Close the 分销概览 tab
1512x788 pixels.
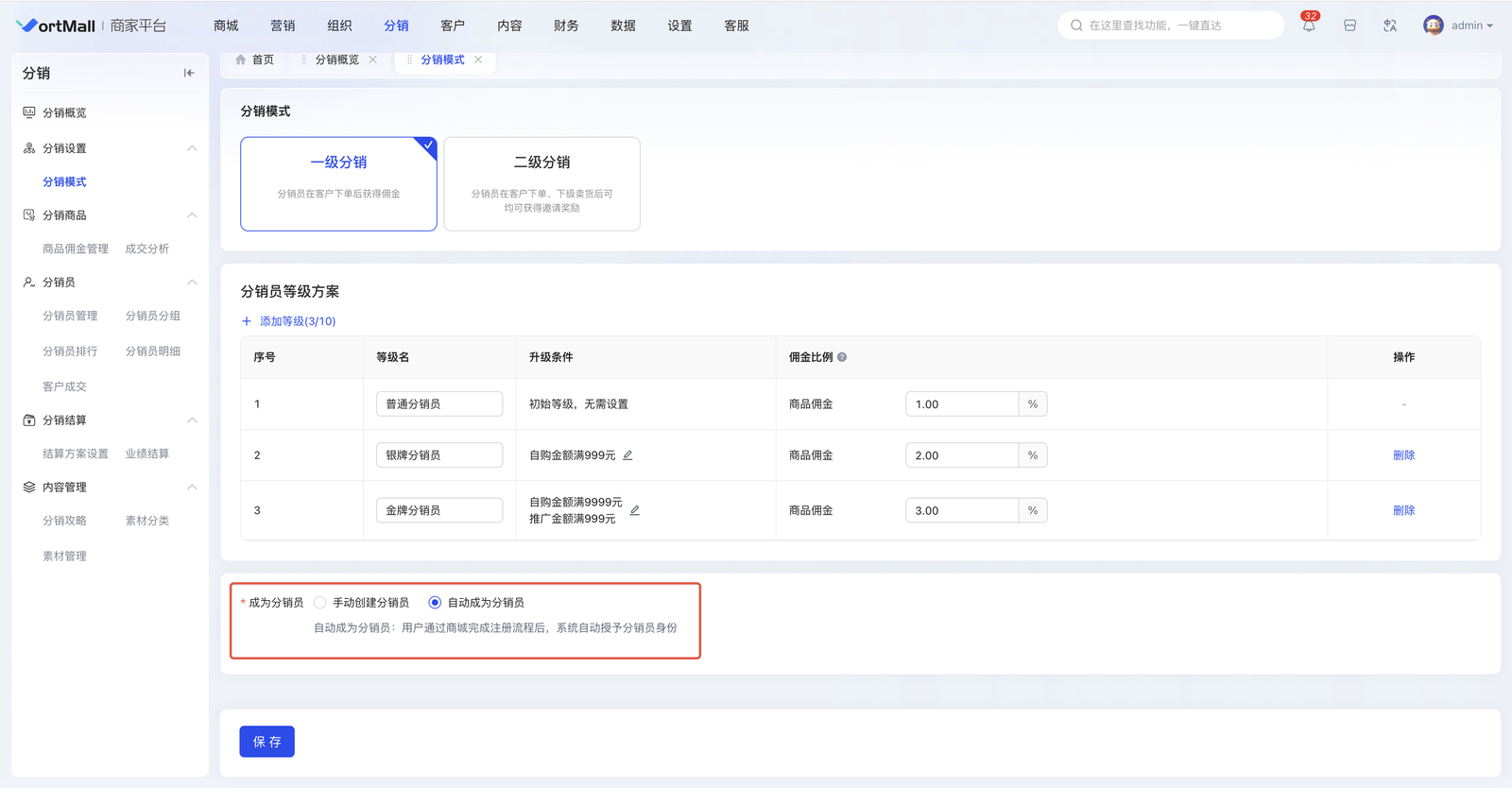373,60
